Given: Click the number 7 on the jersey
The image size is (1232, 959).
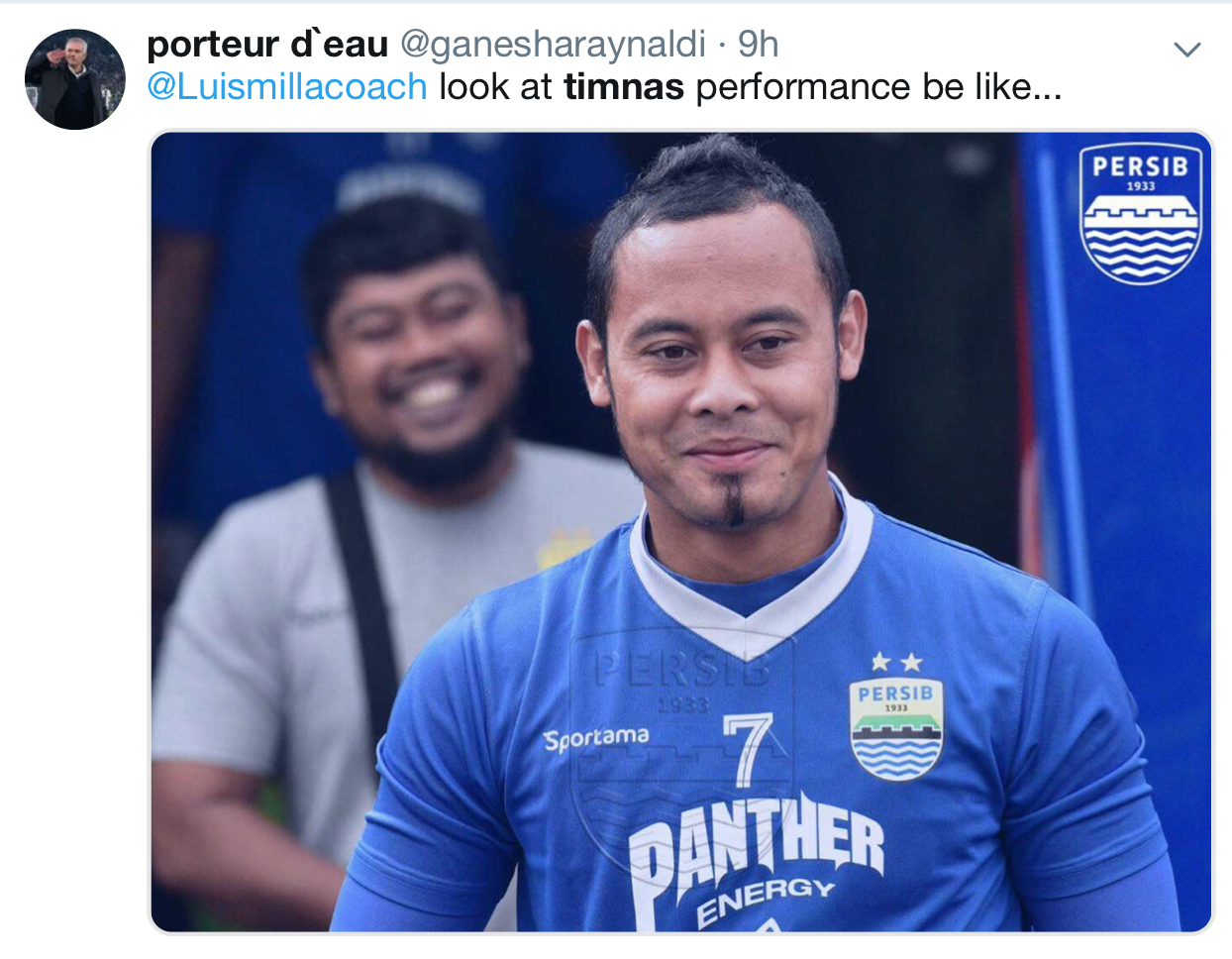Looking at the screenshot, I should click(747, 749).
